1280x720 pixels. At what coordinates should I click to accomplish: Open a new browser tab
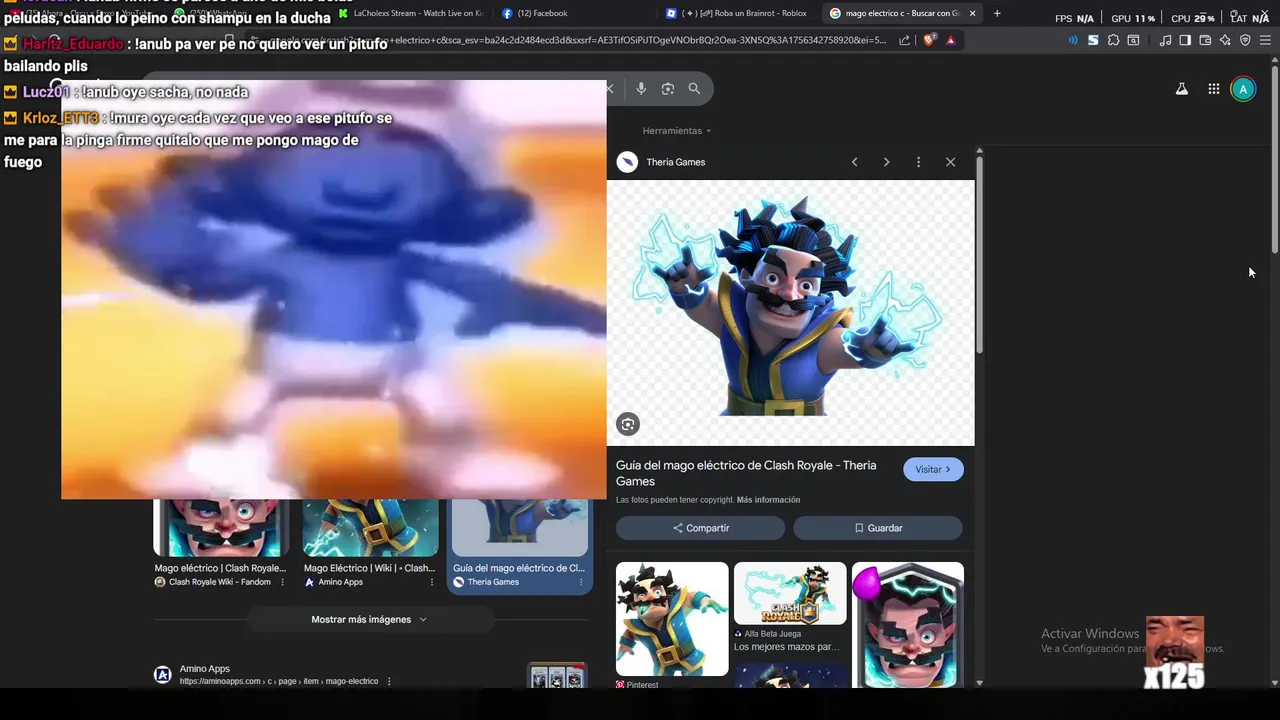click(x=997, y=13)
